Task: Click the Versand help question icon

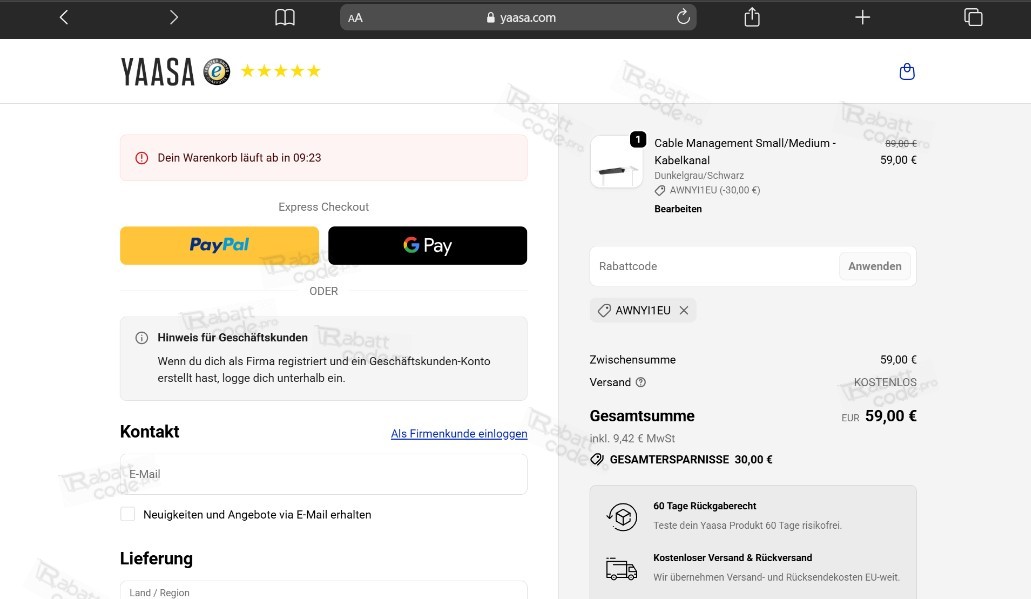Action: point(640,382)
